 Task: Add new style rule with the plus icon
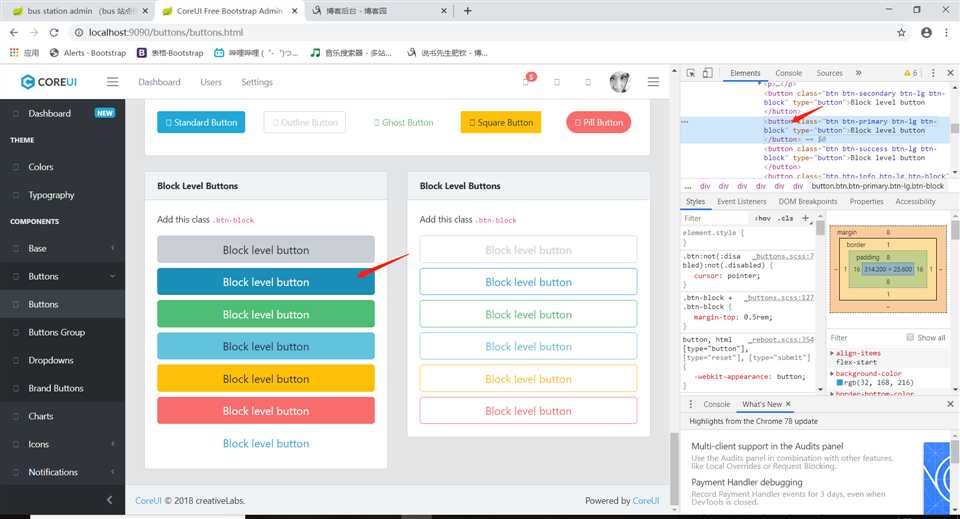pos(806,218)
